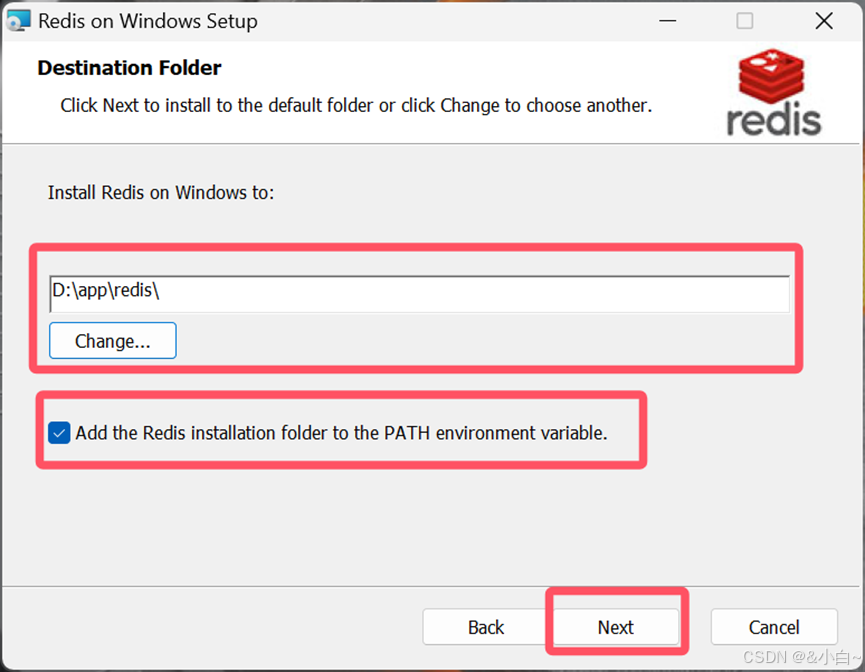Click the 'Redis on Windows Setup' title text
The image size is (865, 672).
(x=148, y=21)
